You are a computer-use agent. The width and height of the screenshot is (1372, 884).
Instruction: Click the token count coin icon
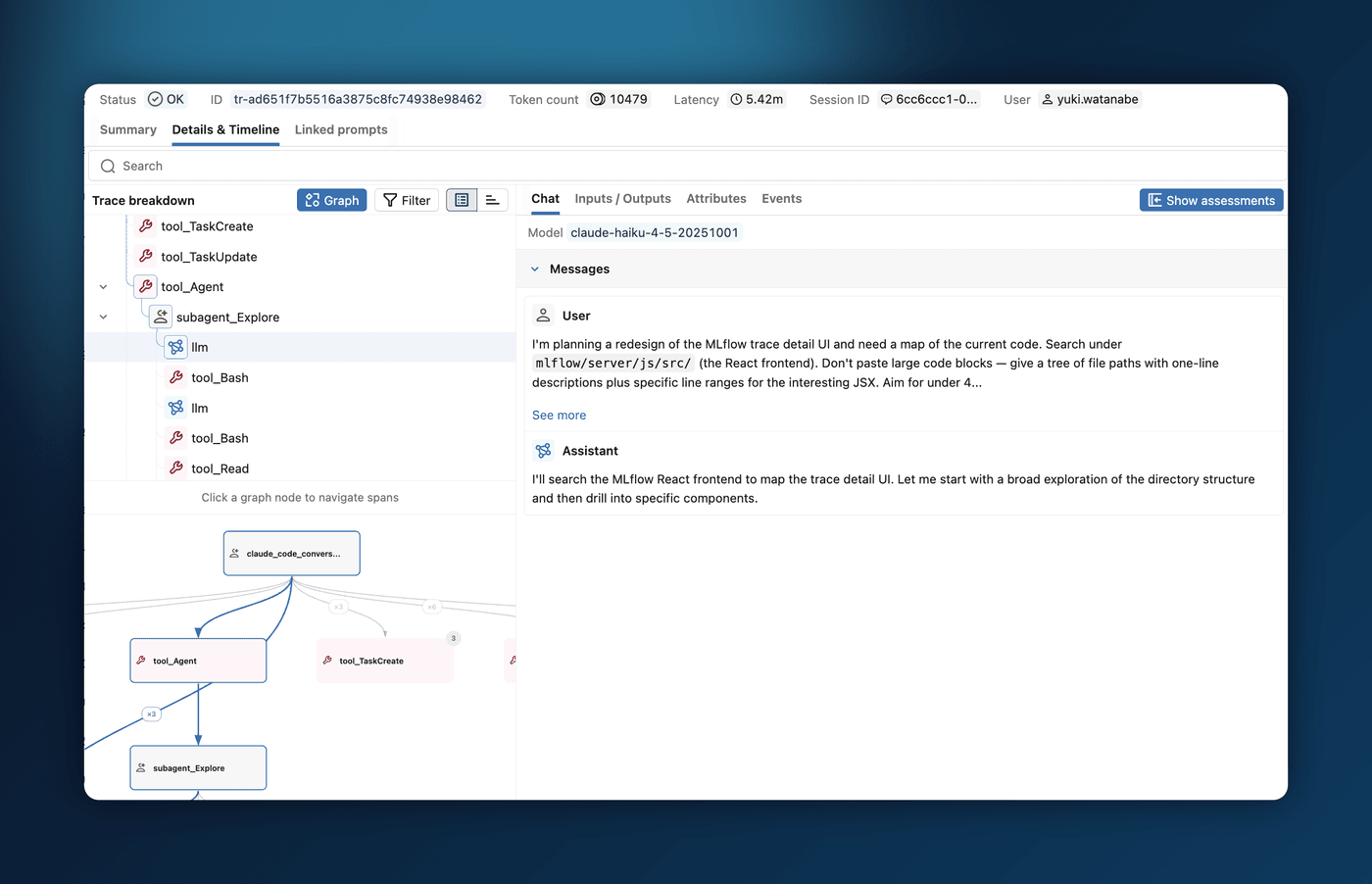click(598, 99)
